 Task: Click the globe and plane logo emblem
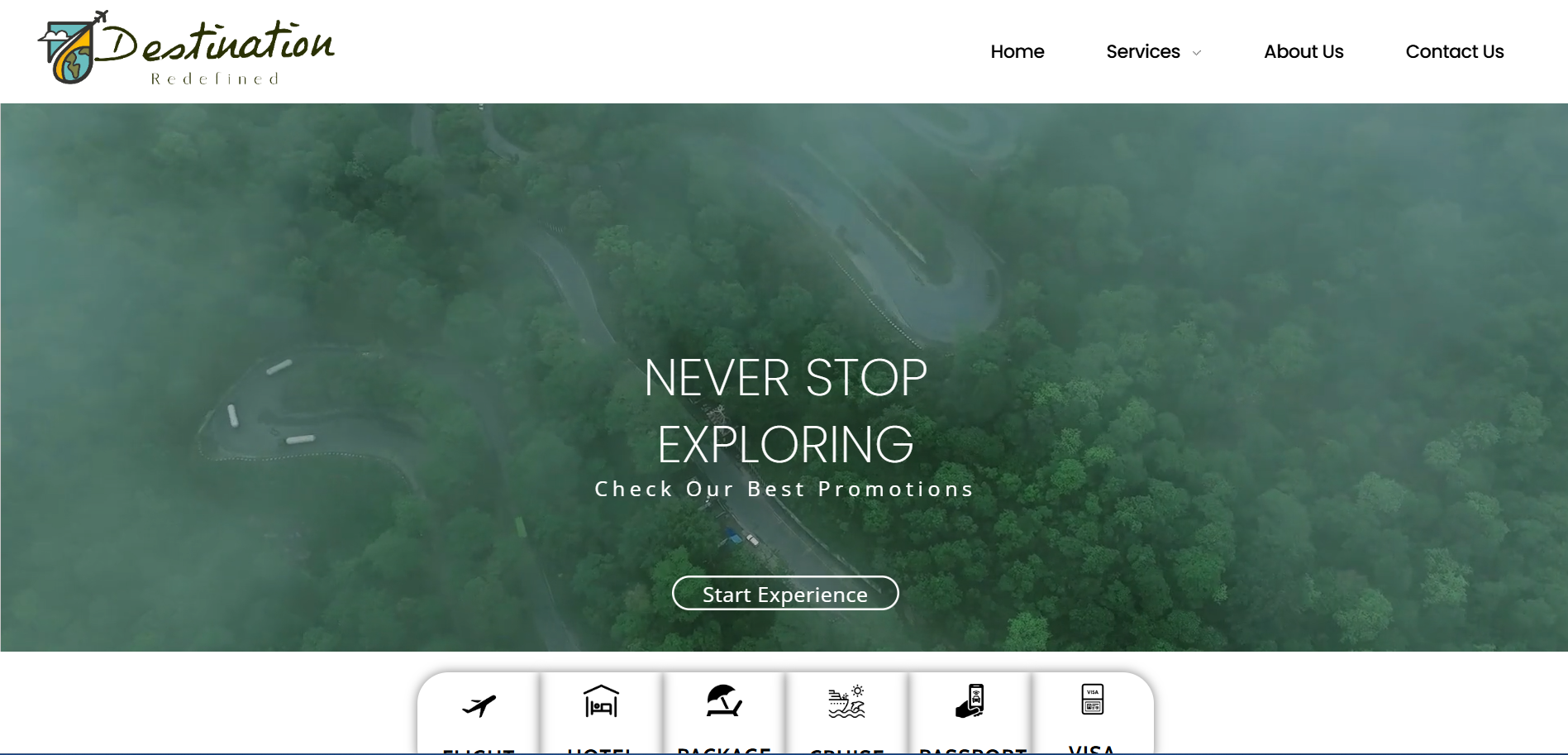click(71, 50)
